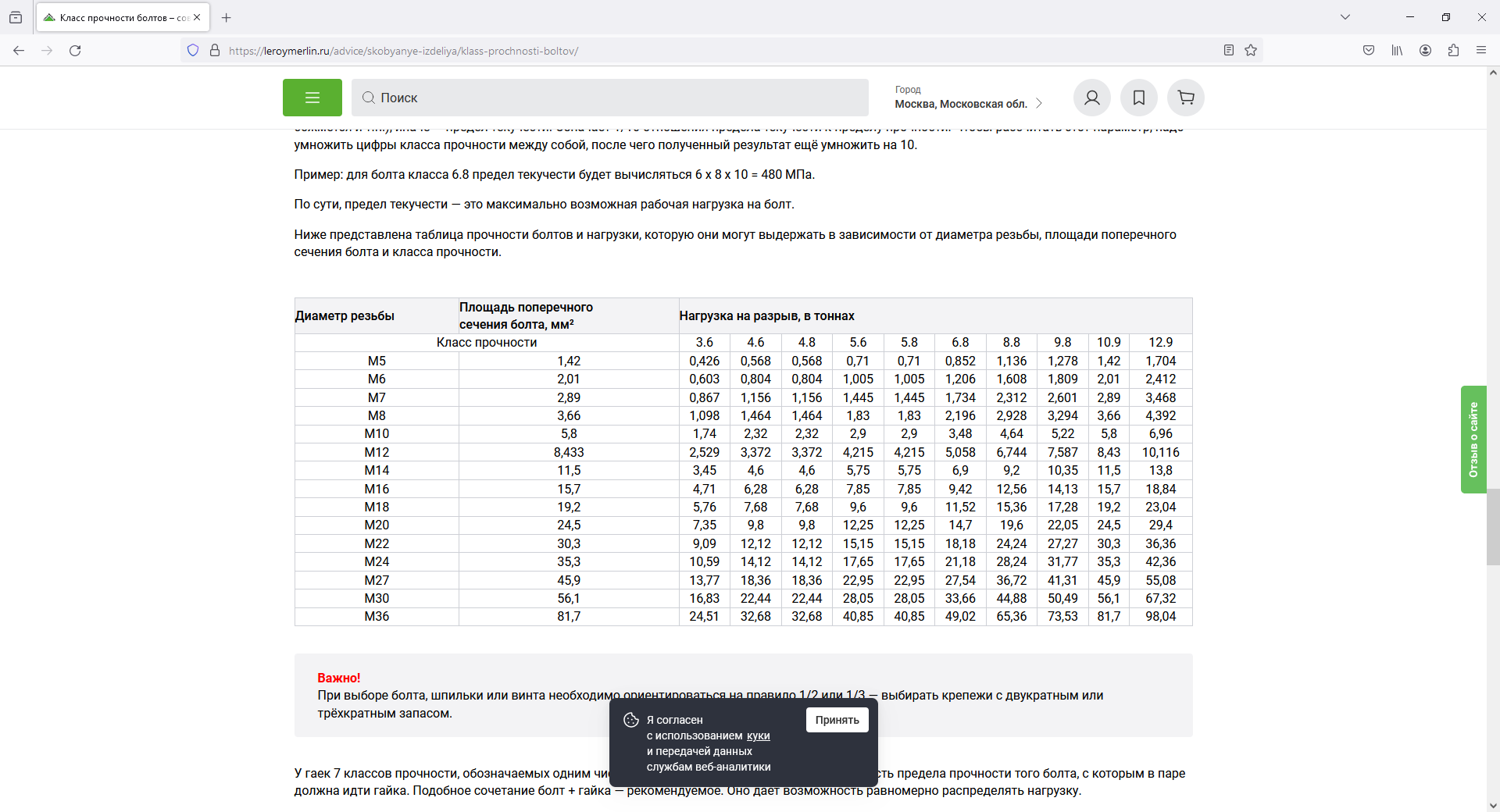Viewport: 1500px width, 812px height.
Task: Click M27 row diameter cell
Action: point(377,580)
